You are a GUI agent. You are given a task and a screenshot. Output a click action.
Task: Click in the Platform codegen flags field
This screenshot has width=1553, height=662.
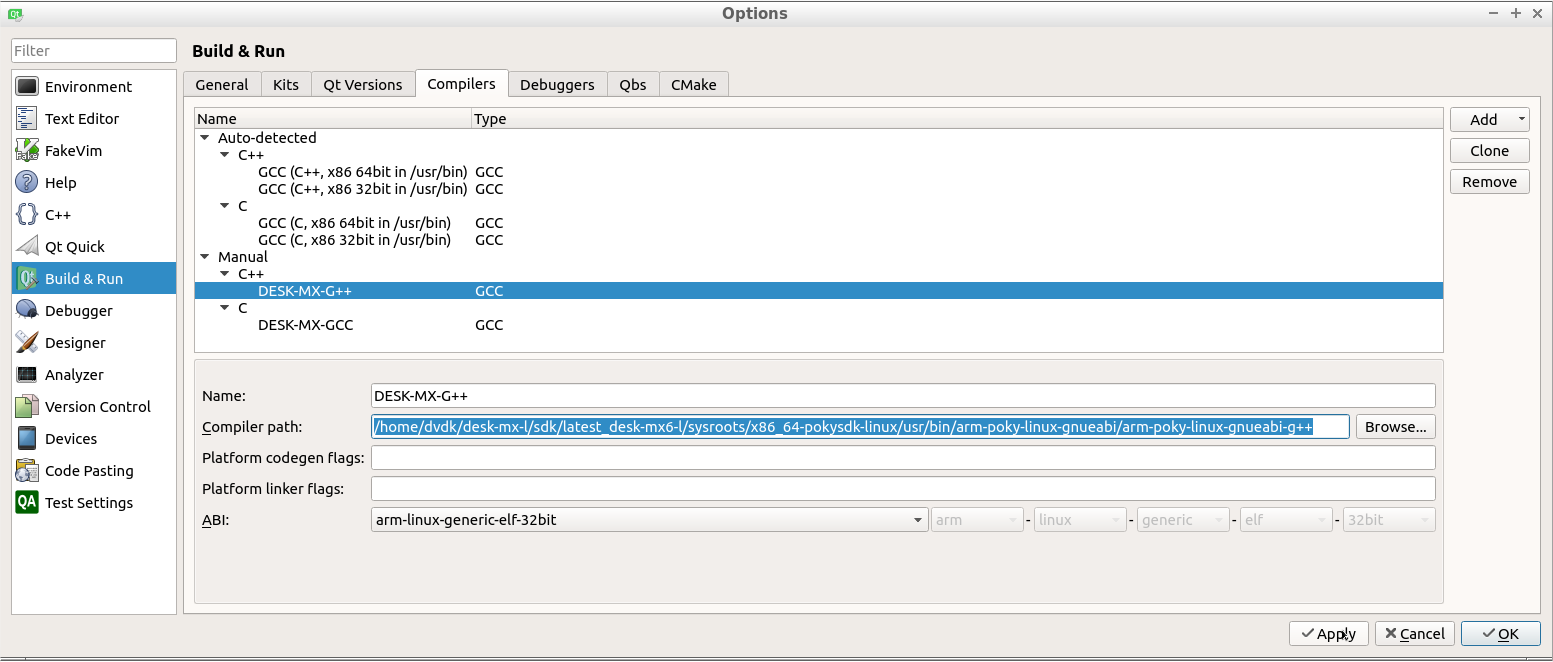click(902, 458)
